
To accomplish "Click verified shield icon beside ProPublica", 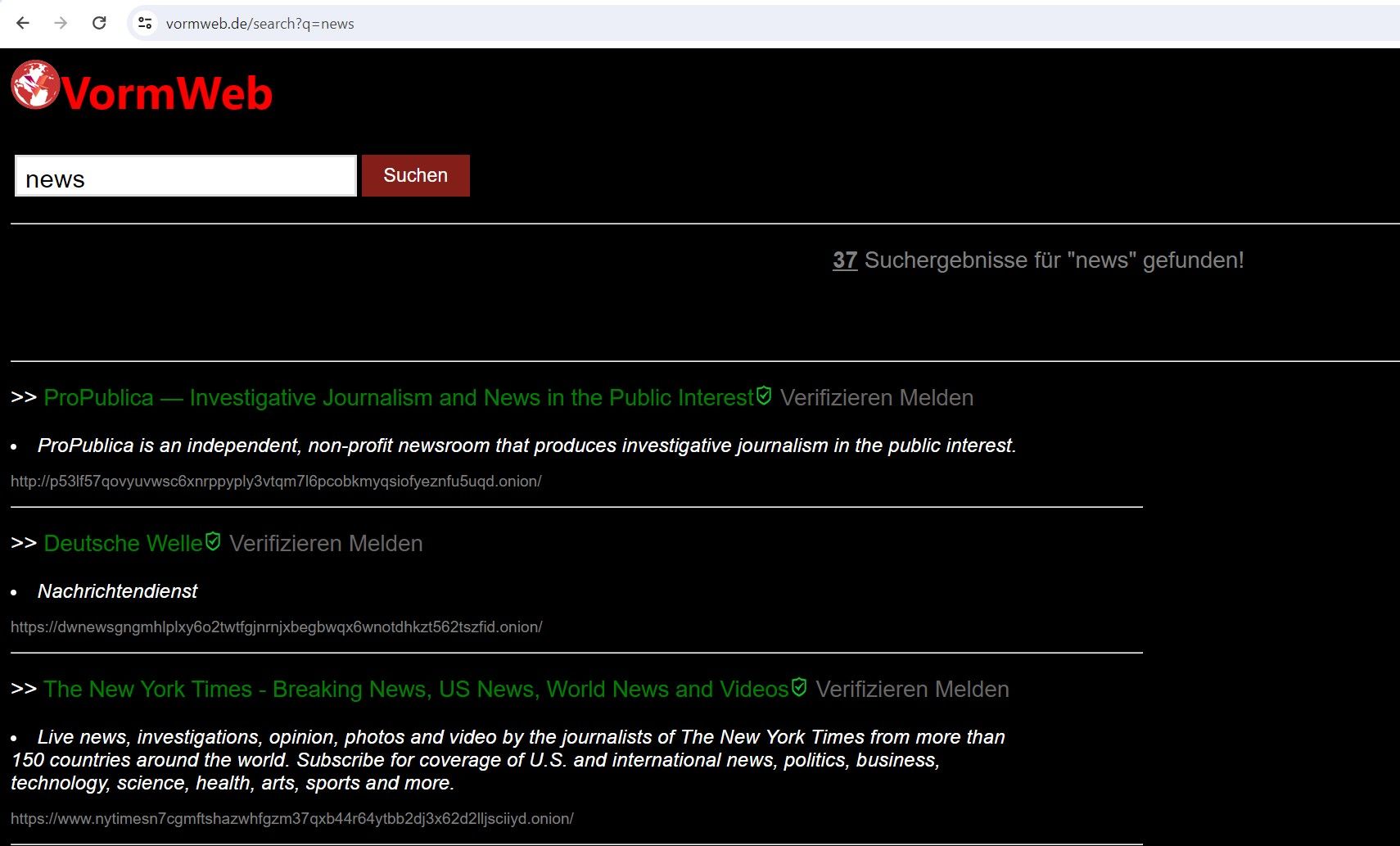I will click(764, 396).
